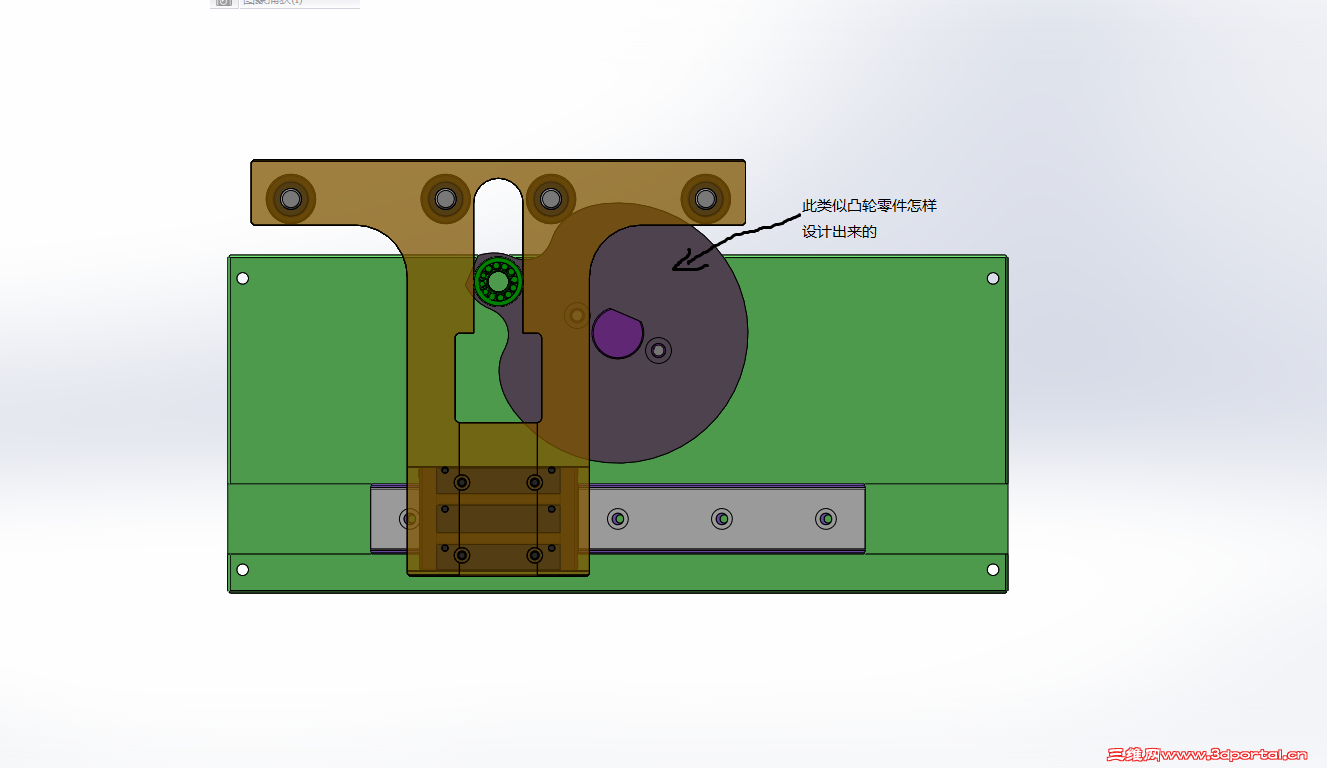This screenshot has width=1327, height=768.
Task: Pick the purple D-shaped cam shaft
Action: click(617, 333)
